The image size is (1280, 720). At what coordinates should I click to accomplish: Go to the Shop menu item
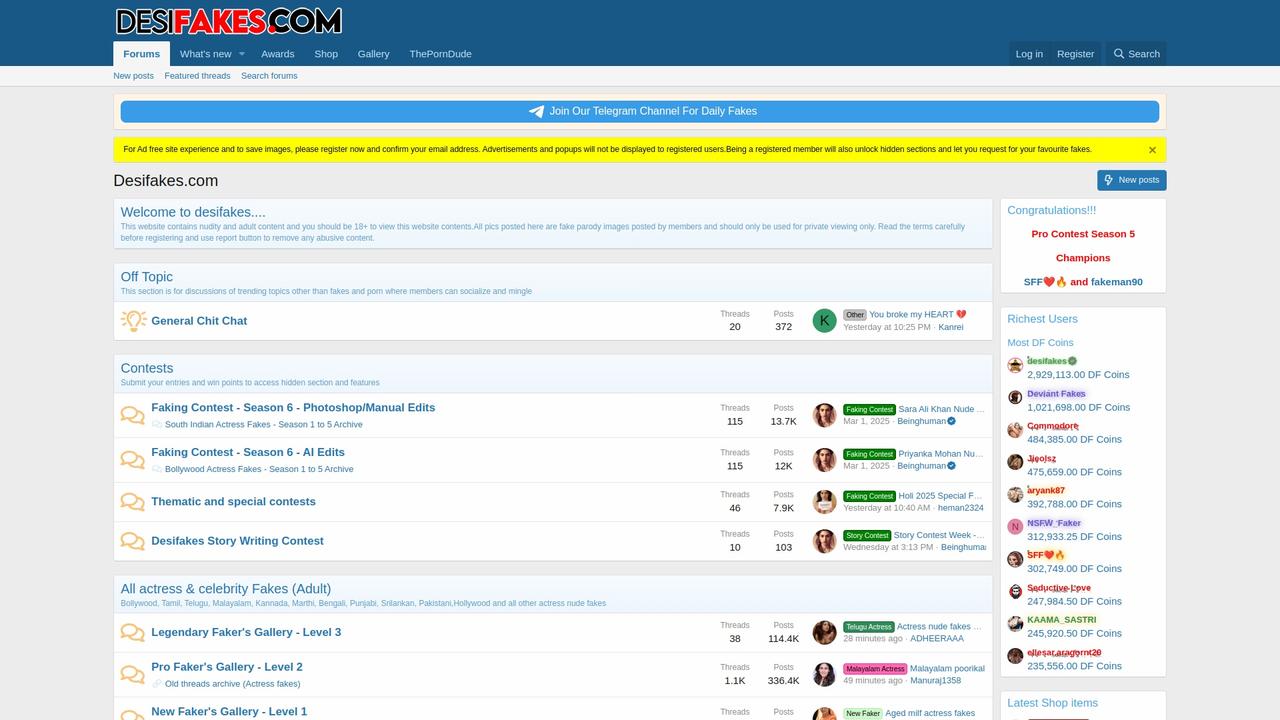[326, 54]
